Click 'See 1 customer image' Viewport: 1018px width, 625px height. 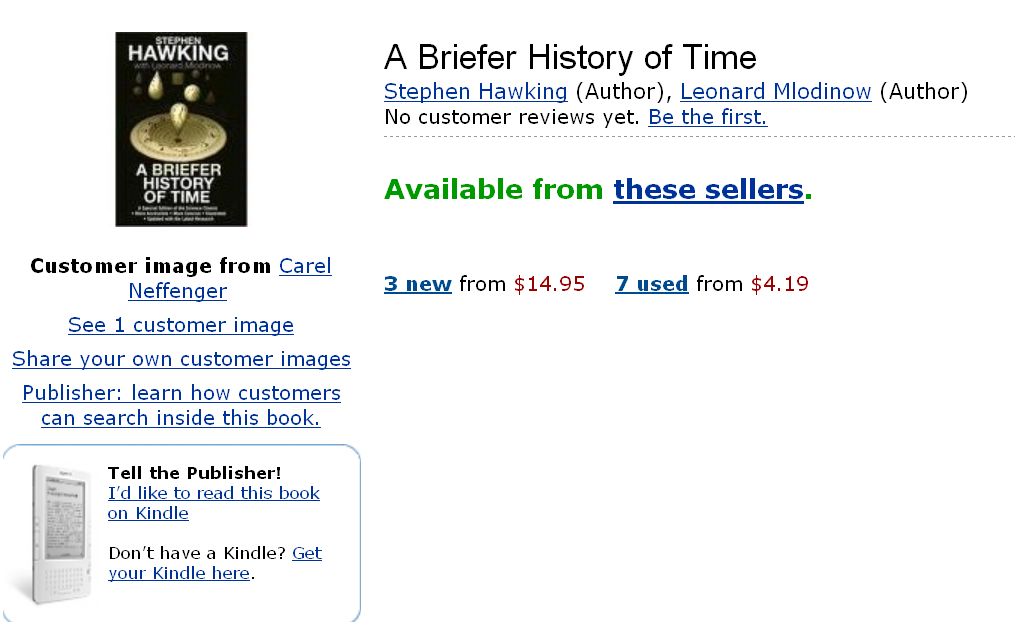click(181, 325)
